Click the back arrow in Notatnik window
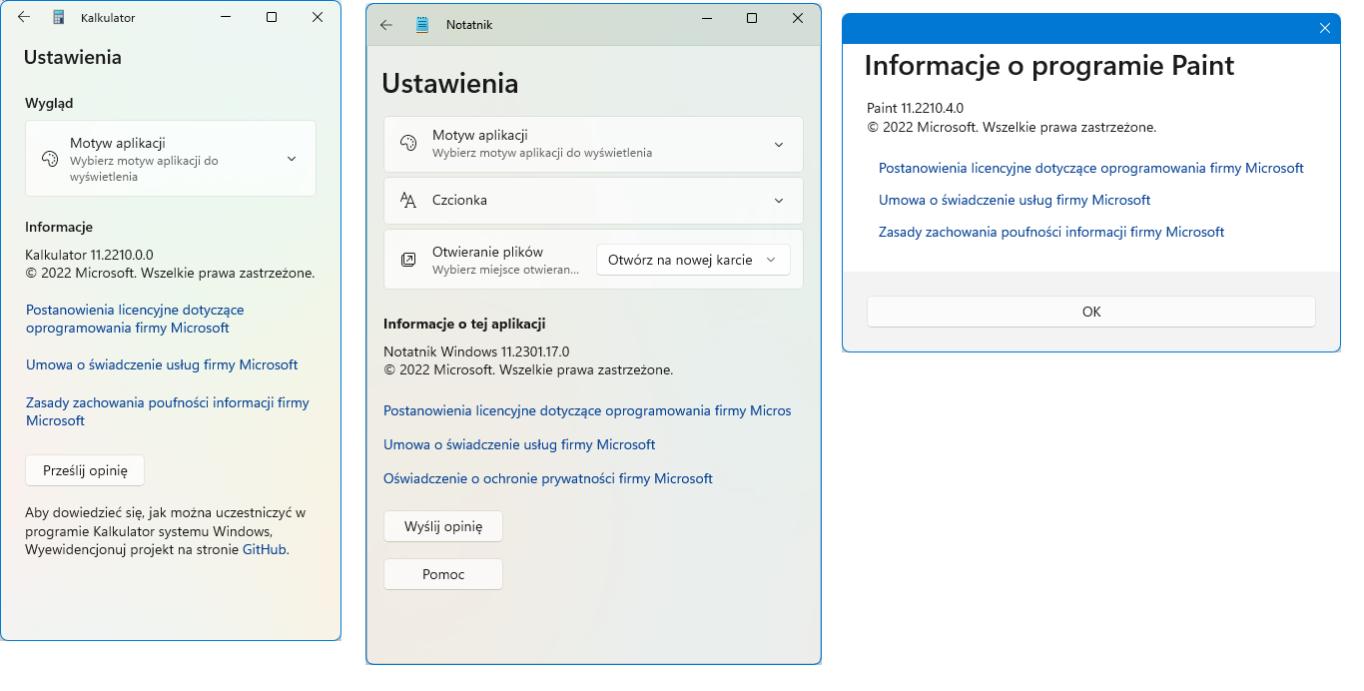 click(386, 25)
